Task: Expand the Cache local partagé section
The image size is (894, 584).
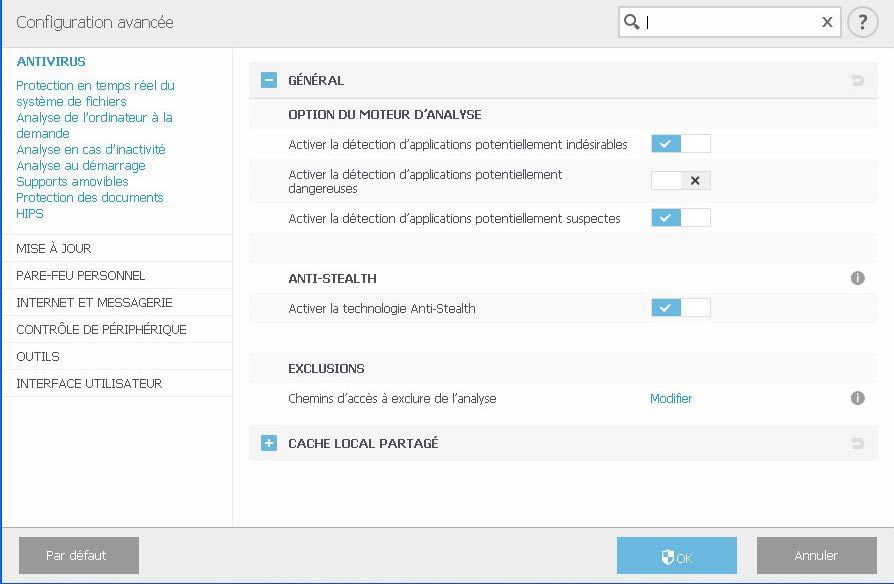Action: coord(269,443)
